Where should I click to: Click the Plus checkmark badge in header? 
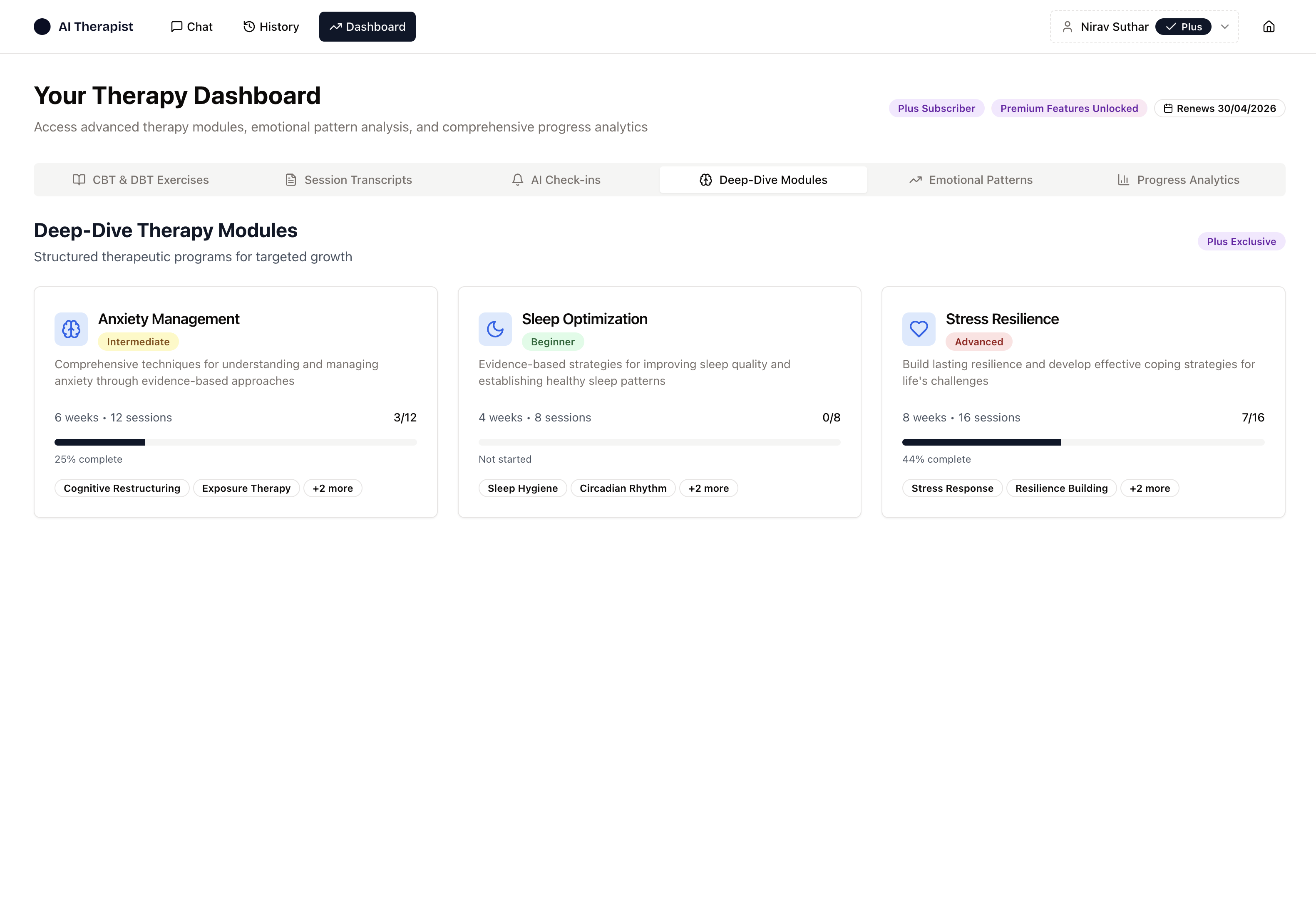pyautogui.click(x=1183, y=27)
